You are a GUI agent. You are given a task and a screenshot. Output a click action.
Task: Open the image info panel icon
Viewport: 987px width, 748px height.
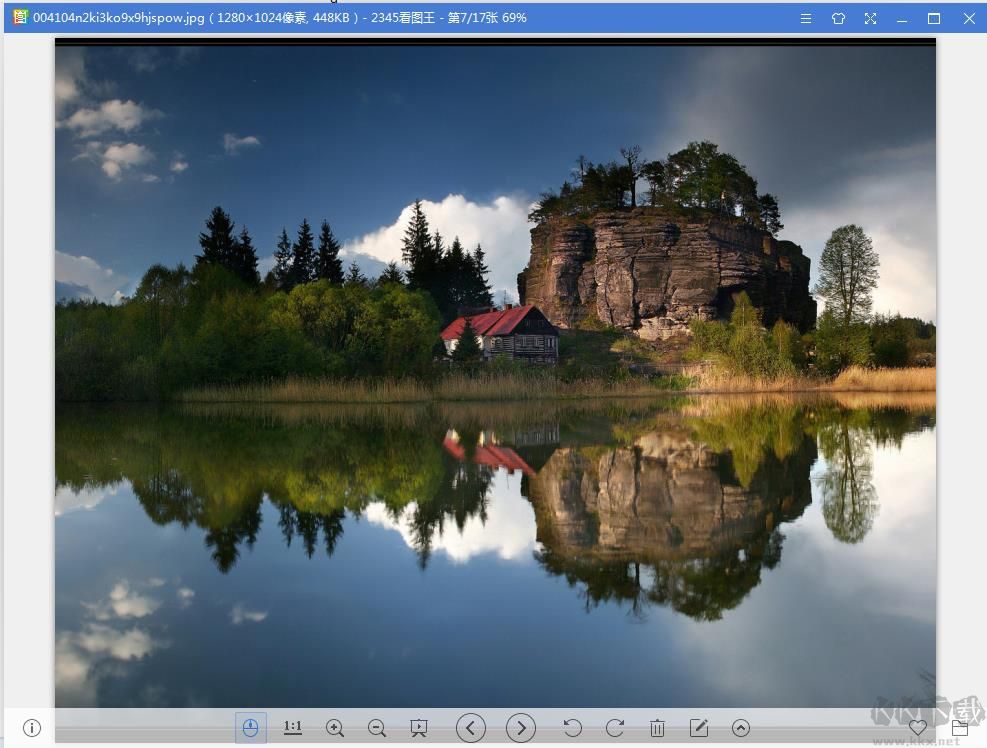pyautogui.click(x=31, y=728)
